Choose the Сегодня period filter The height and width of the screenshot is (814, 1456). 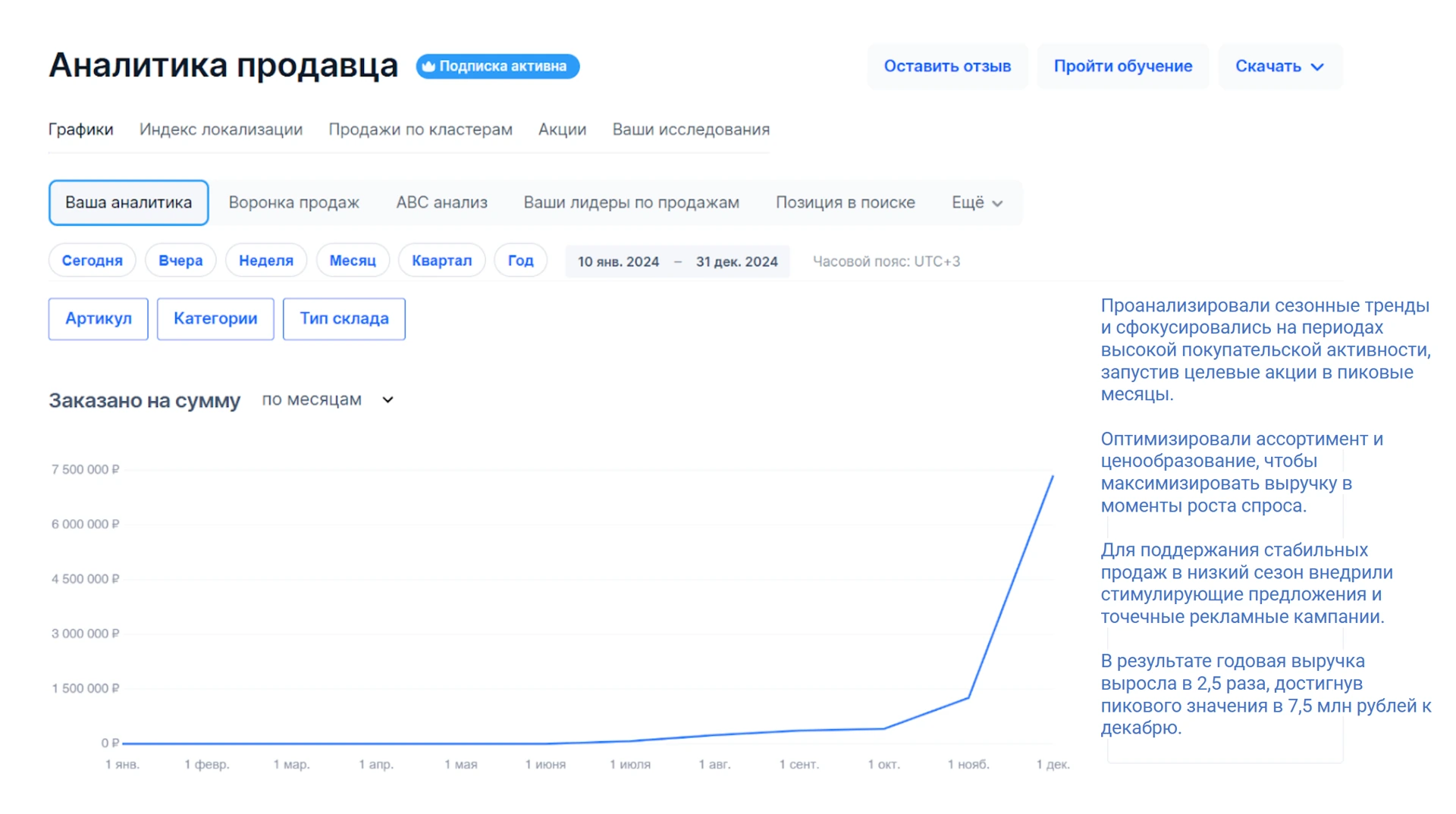click(92, 261)
